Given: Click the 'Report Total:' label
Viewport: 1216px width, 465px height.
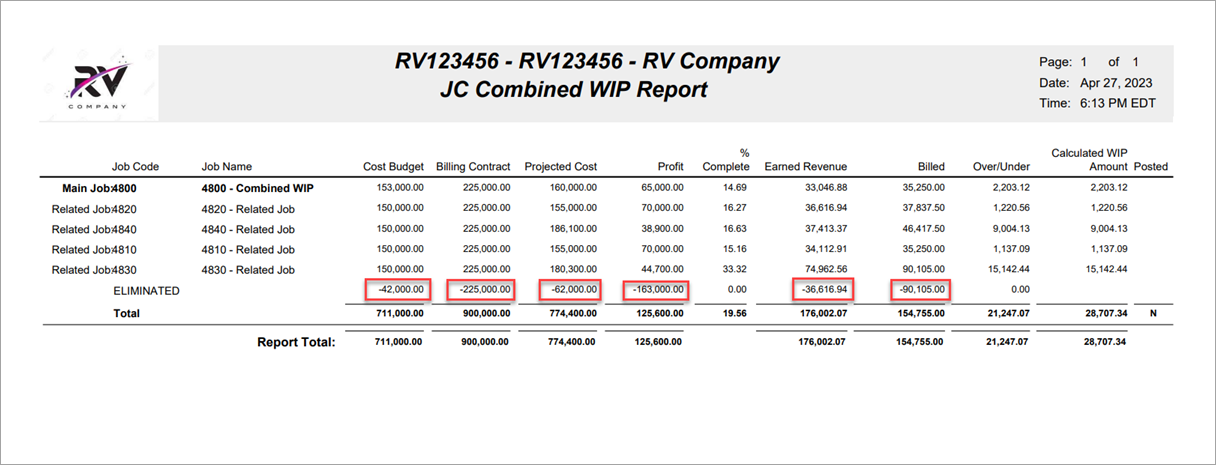Looking at the screenshot, I should pos(295,342).
